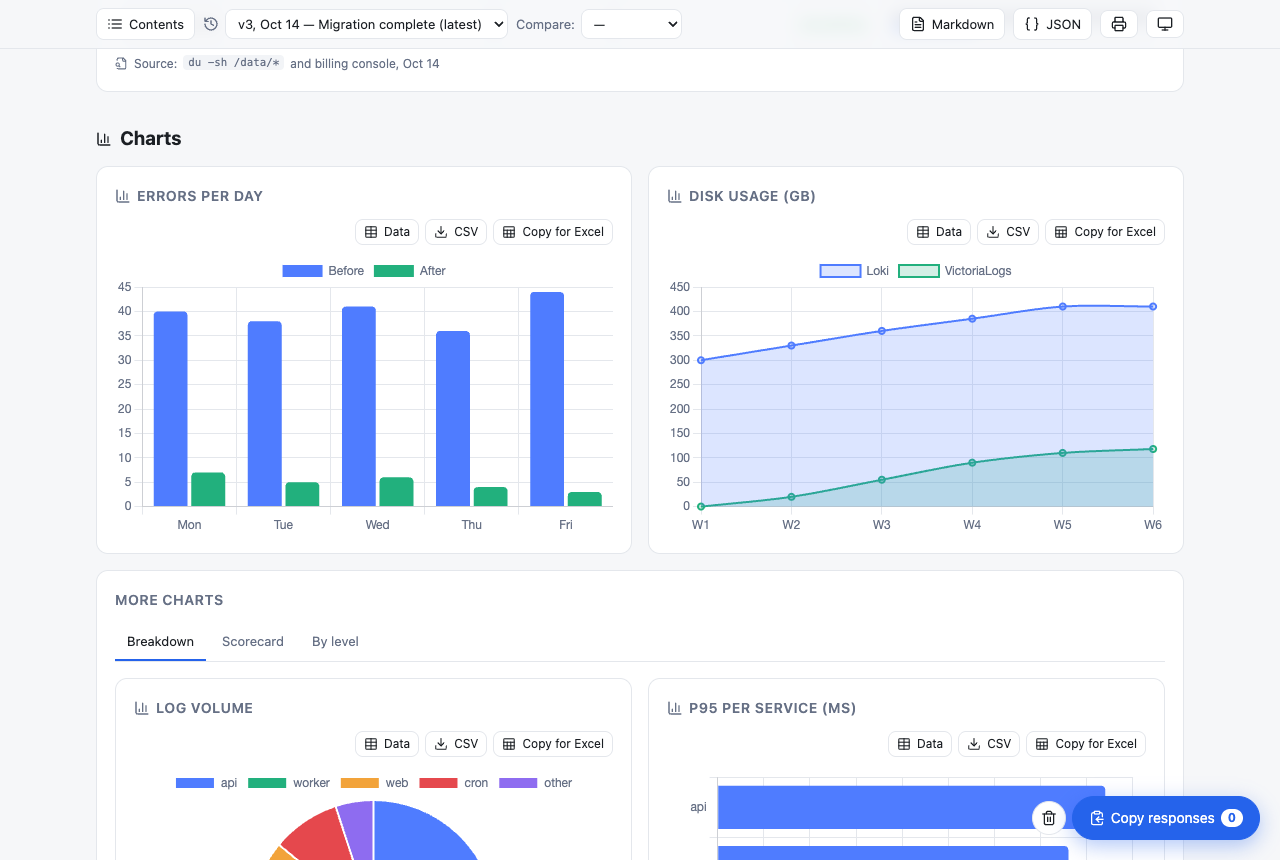
Task: Copy Log Volume chart for Excel
Action: pos(553,744)
